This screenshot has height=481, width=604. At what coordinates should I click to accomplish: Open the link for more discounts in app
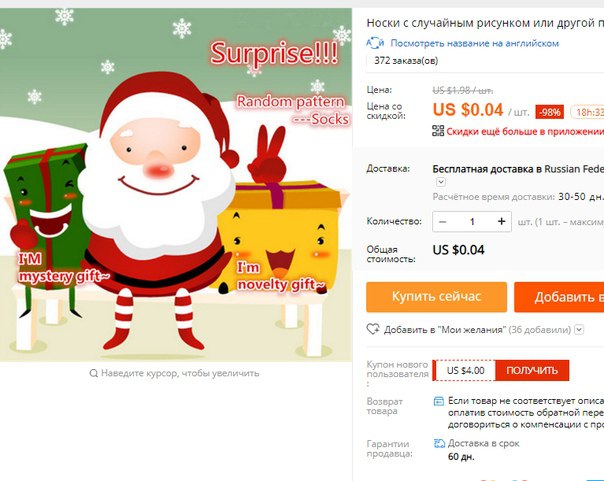[x=525, y=131]
